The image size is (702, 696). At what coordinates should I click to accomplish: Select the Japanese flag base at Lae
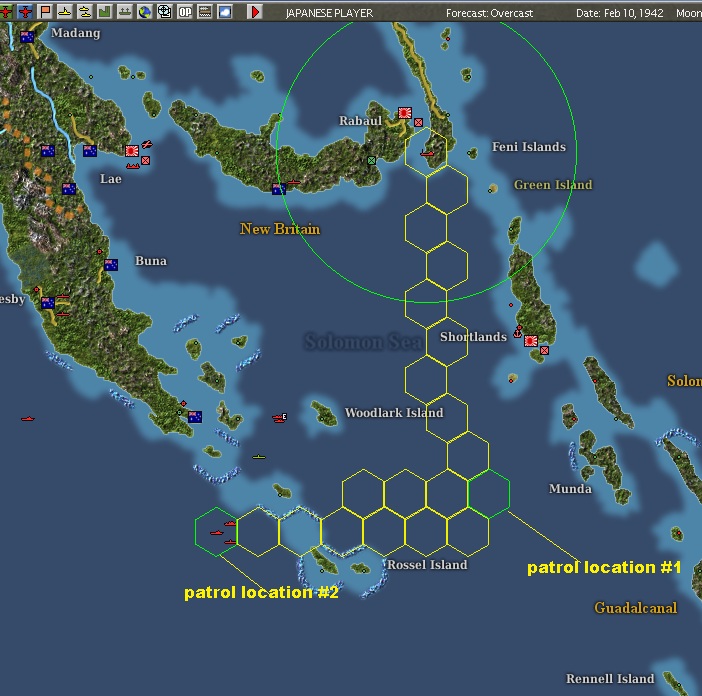tap(132, 151)
